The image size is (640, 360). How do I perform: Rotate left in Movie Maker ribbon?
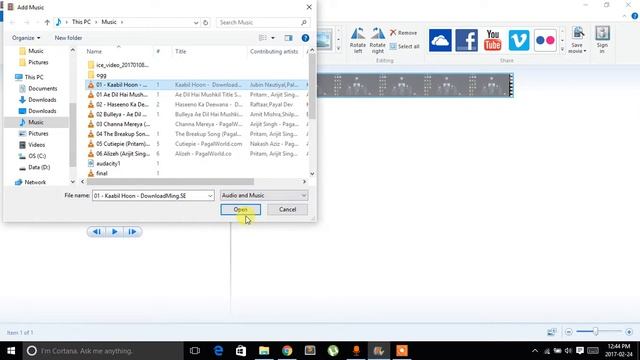pos(358,40)
